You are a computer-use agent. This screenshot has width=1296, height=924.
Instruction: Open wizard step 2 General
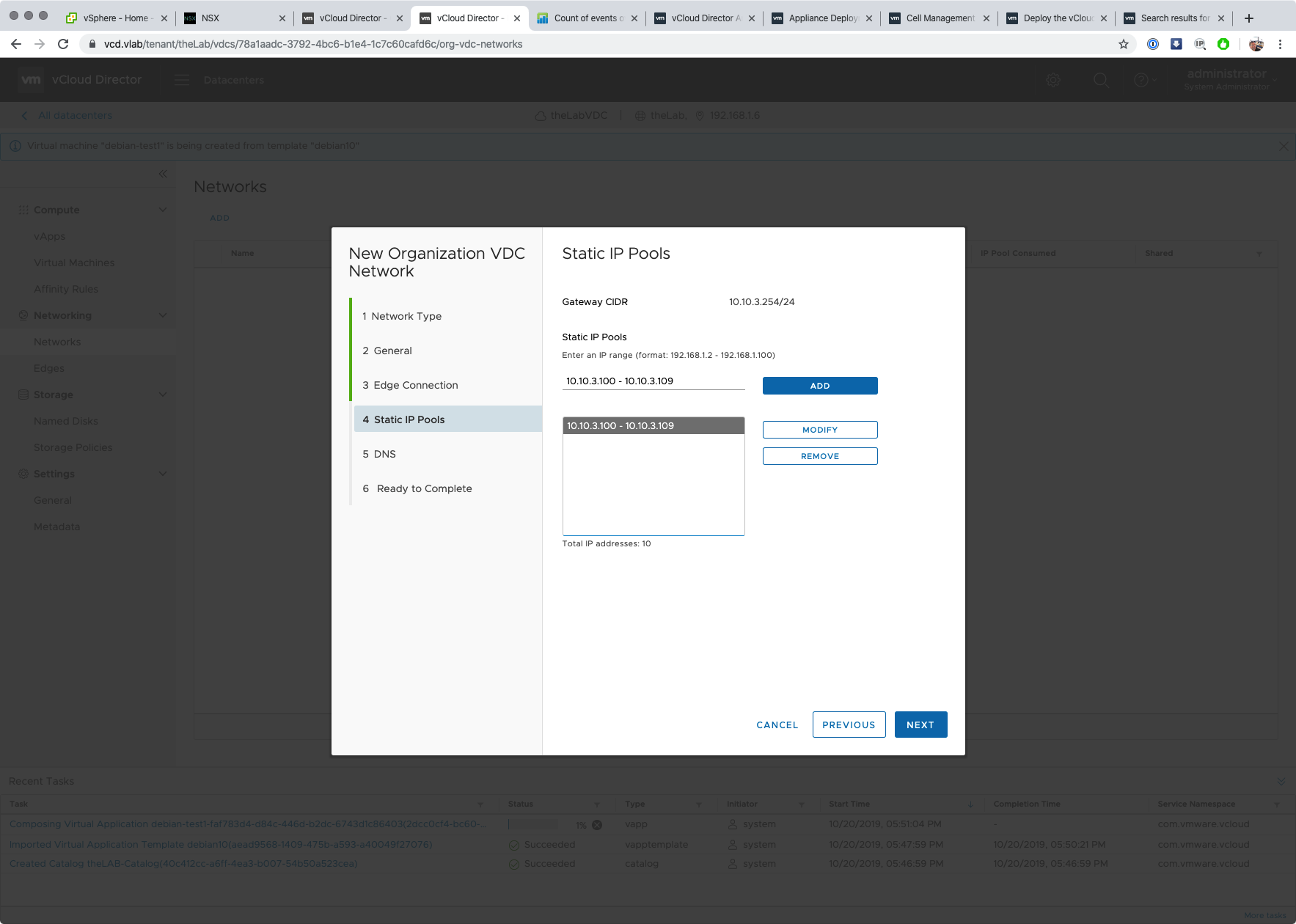point(392,351)
